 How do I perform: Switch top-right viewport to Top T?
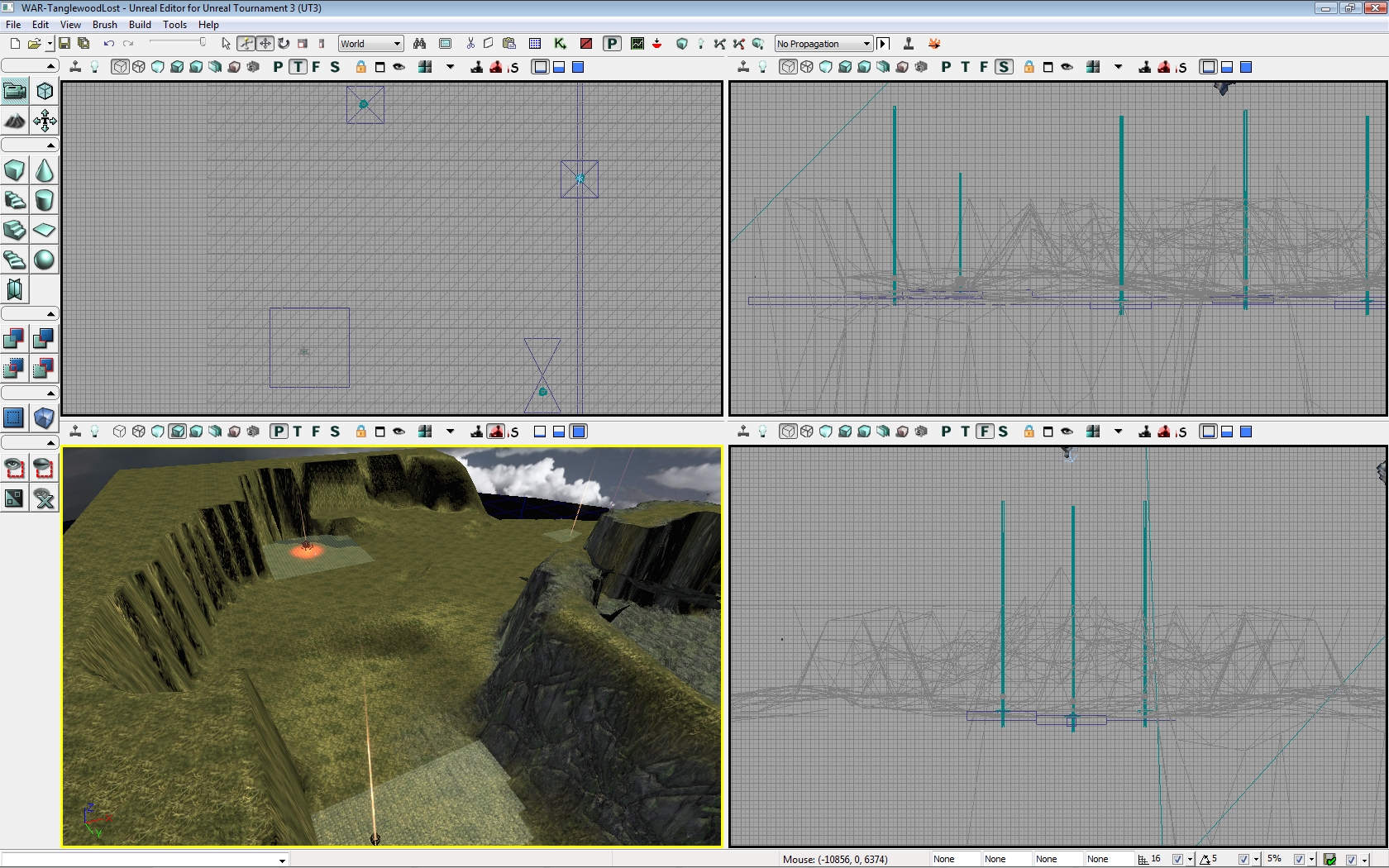click(x=965, y=67)
